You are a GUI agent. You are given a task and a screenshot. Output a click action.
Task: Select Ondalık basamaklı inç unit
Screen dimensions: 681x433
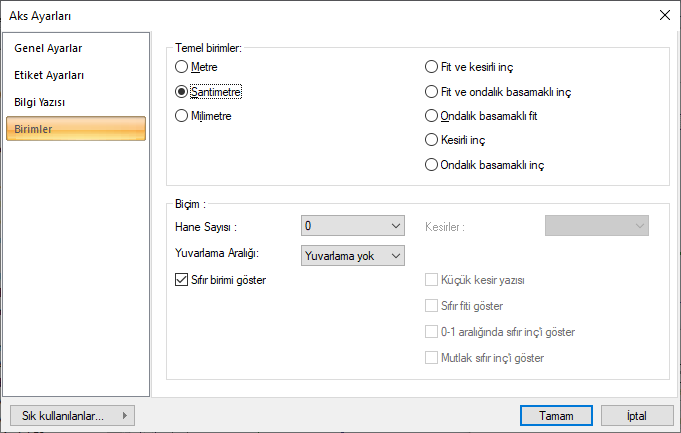click(432, 164)
